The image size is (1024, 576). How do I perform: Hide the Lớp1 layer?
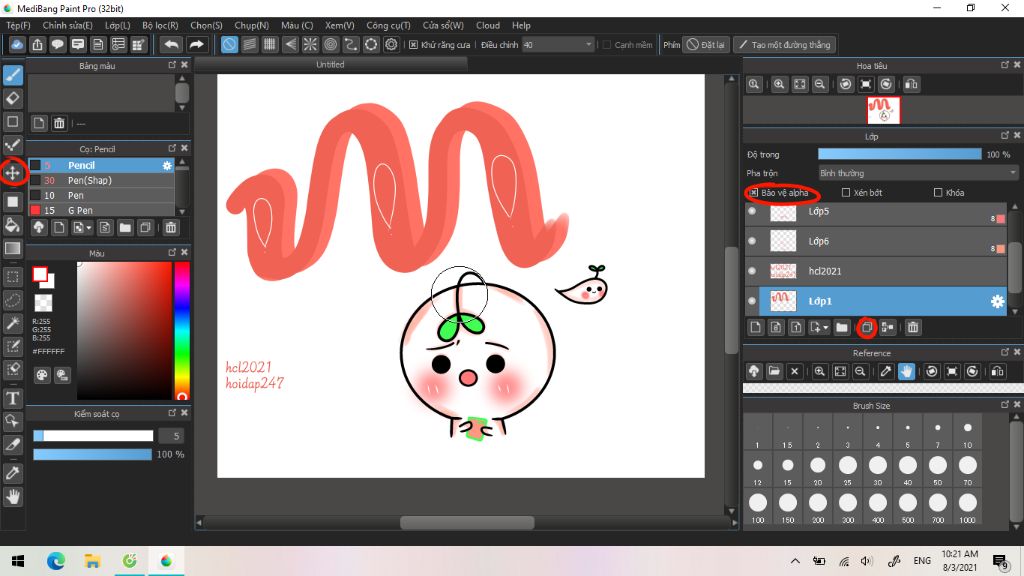click(752, 301)
